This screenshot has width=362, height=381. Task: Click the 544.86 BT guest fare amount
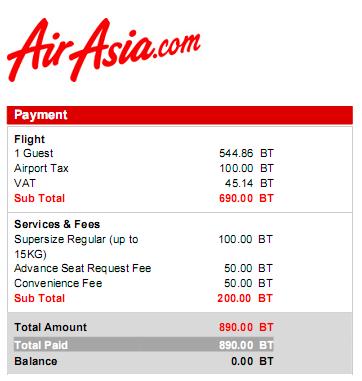pos(246,153)
